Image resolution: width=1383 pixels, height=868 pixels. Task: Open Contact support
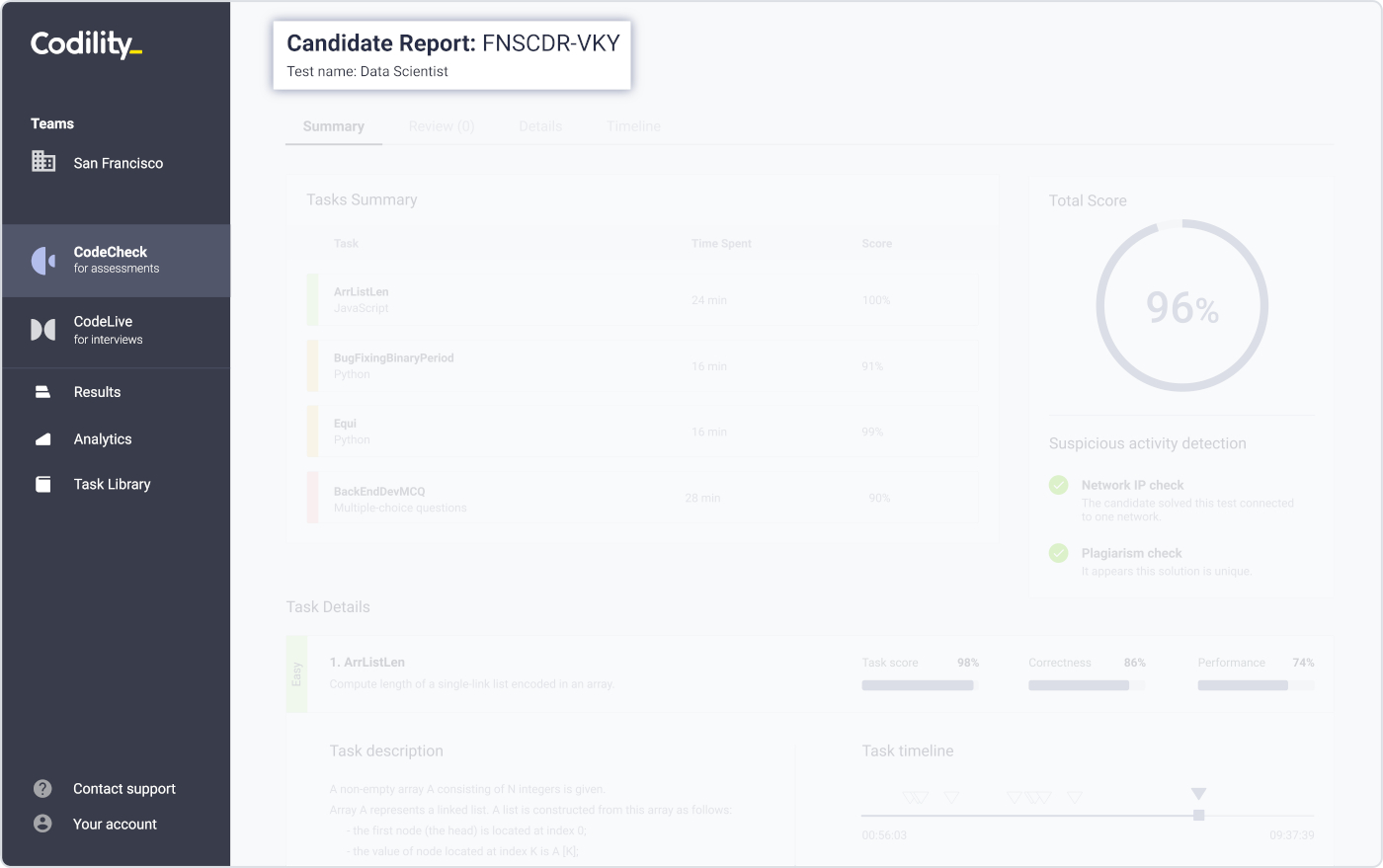click(x=124, y=788)
